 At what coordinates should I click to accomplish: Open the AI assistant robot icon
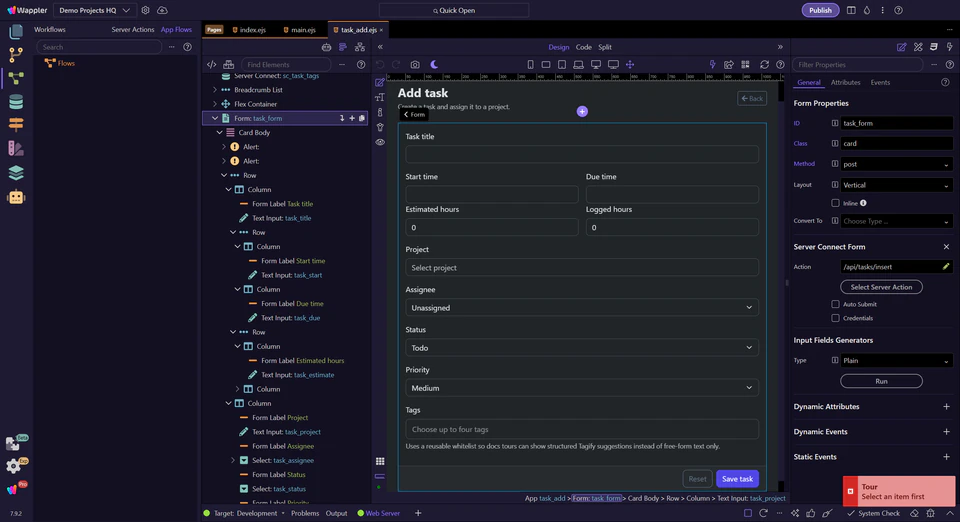click(x=16, y=197)
